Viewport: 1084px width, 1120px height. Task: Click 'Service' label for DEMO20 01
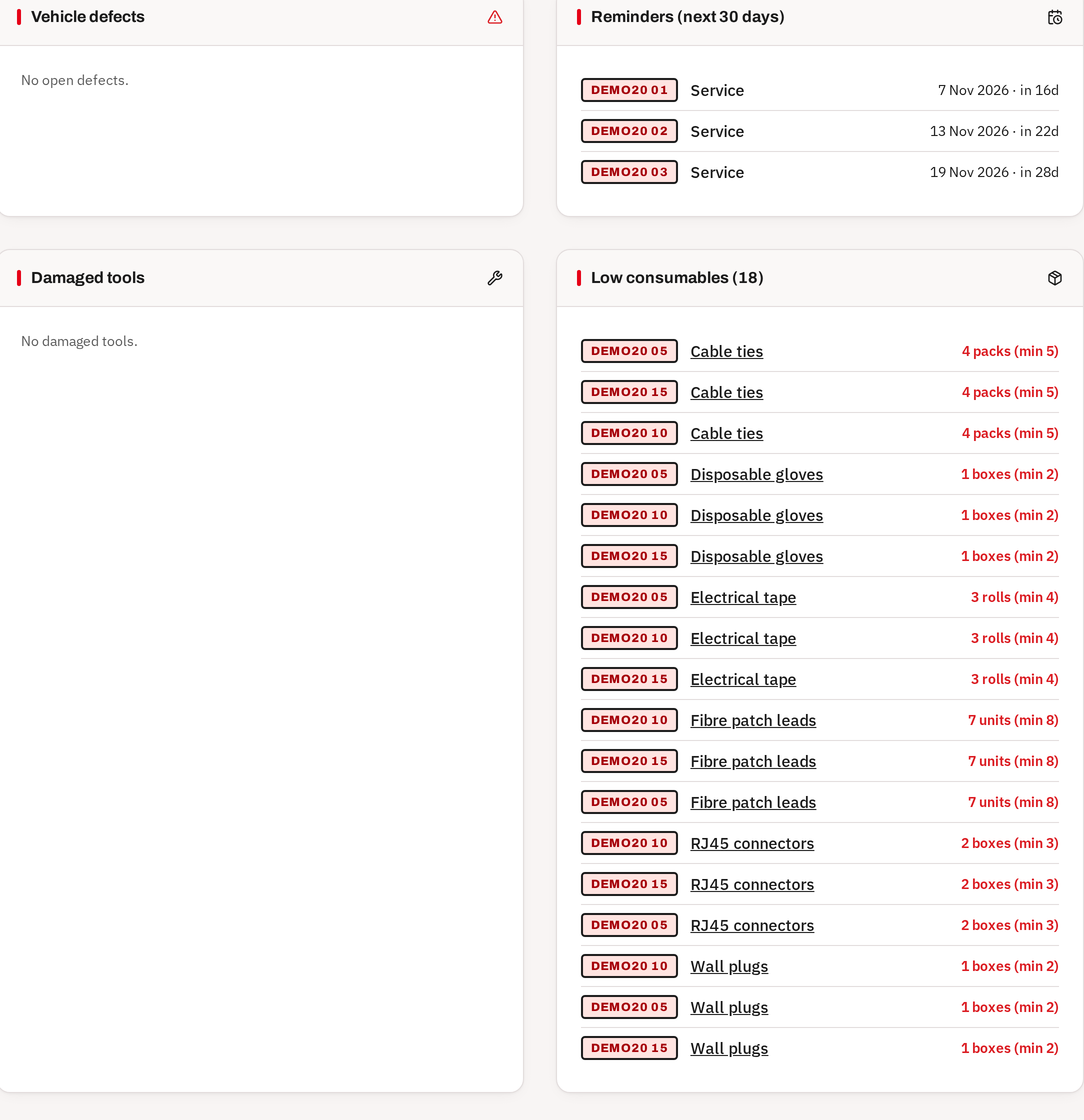(717, 91)
